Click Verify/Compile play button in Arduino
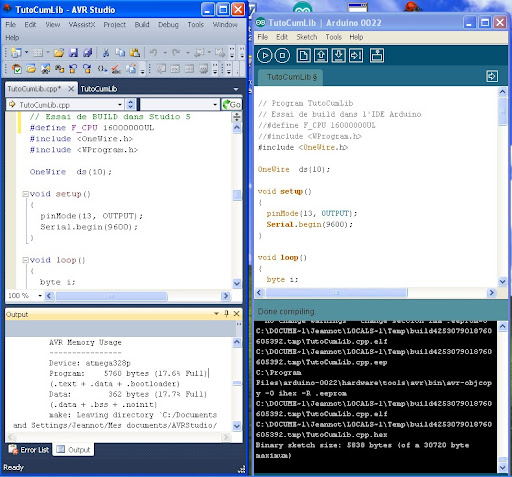This screenshot has height=477, width=512. pos(265,56)
